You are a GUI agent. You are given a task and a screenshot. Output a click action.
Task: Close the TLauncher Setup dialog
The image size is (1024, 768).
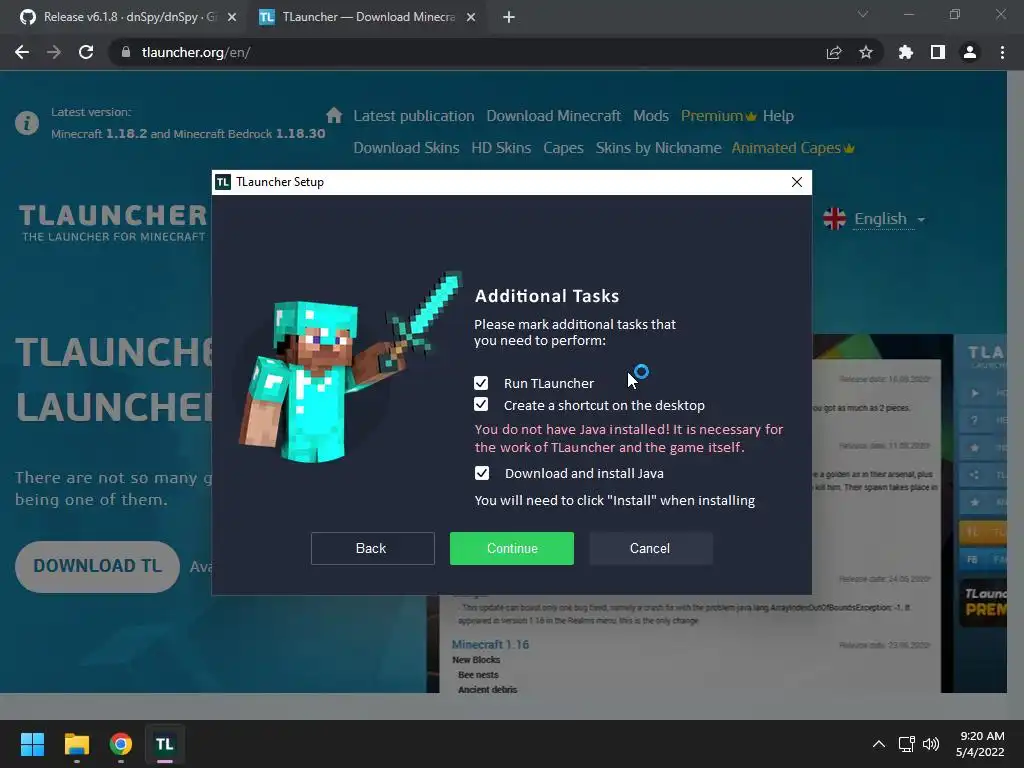797,182
